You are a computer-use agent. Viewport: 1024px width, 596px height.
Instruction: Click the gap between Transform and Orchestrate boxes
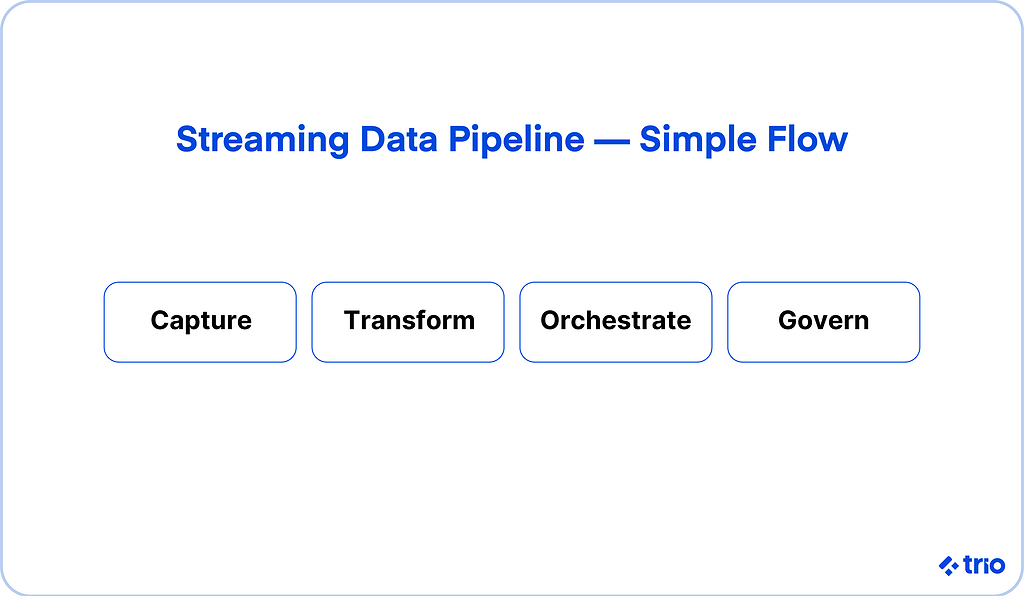pos(512,322)
